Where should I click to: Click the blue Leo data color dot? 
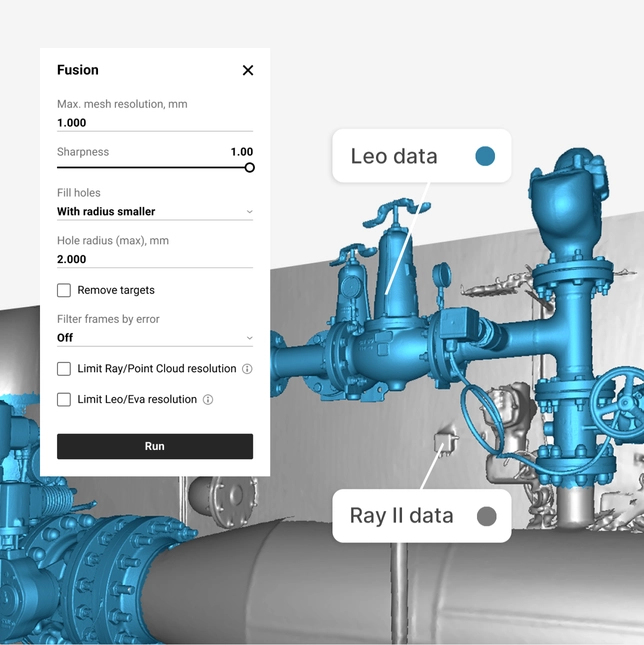485,156
